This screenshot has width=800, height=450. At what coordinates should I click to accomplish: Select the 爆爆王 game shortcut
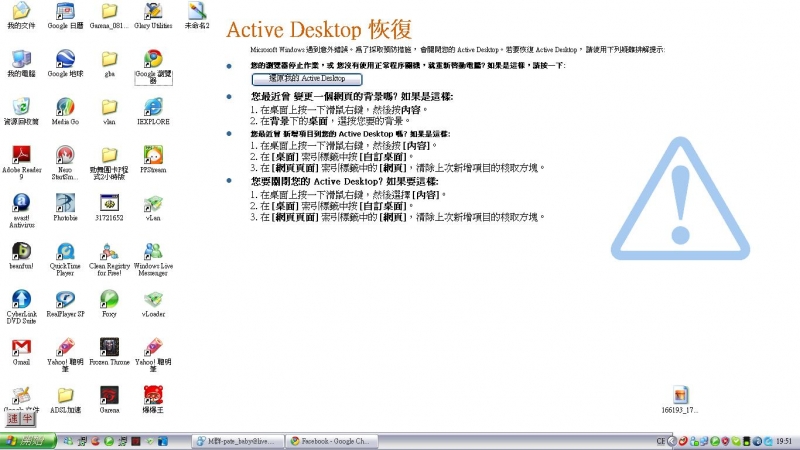(153, 399)
